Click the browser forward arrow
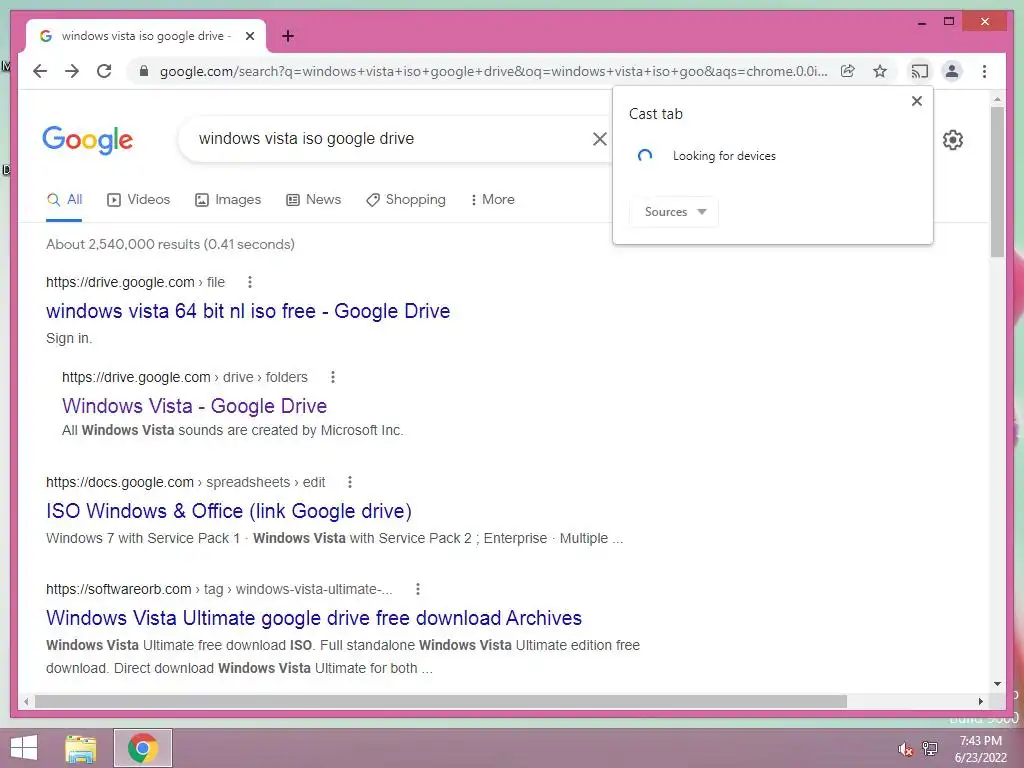Viewport: 1024px width, 768px height. (x=72, y=71)
